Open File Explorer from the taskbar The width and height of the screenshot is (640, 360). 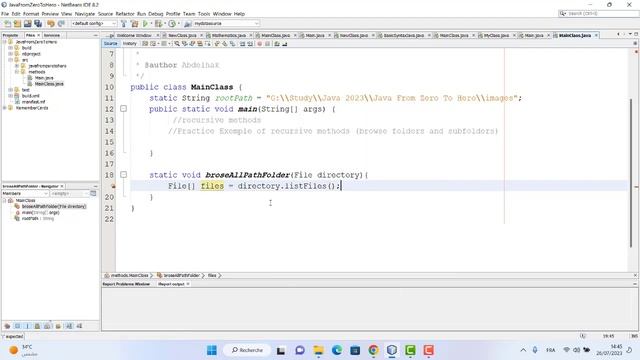[318, 350]
